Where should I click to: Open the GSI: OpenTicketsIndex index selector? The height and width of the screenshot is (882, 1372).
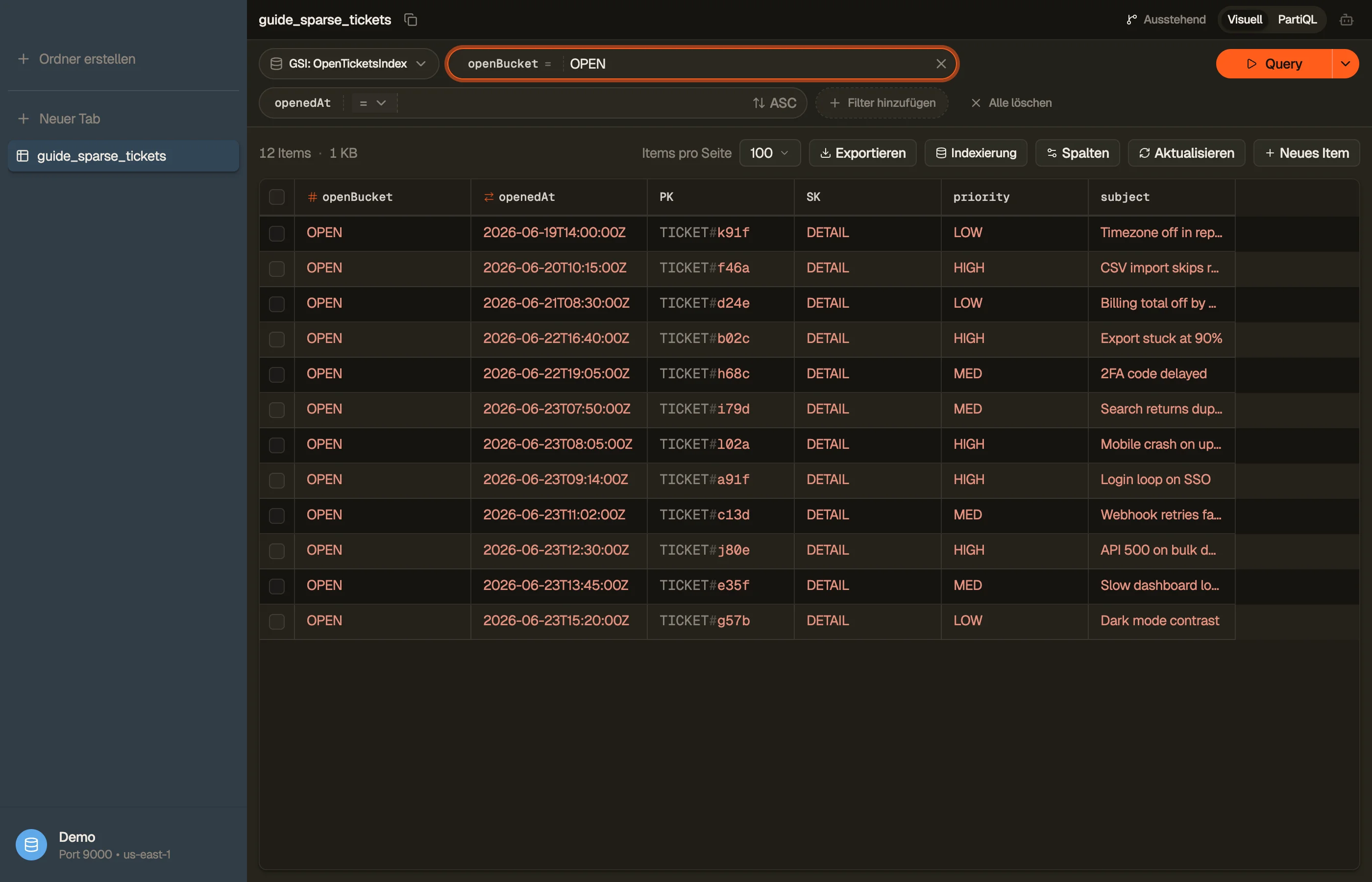point(348,64)
